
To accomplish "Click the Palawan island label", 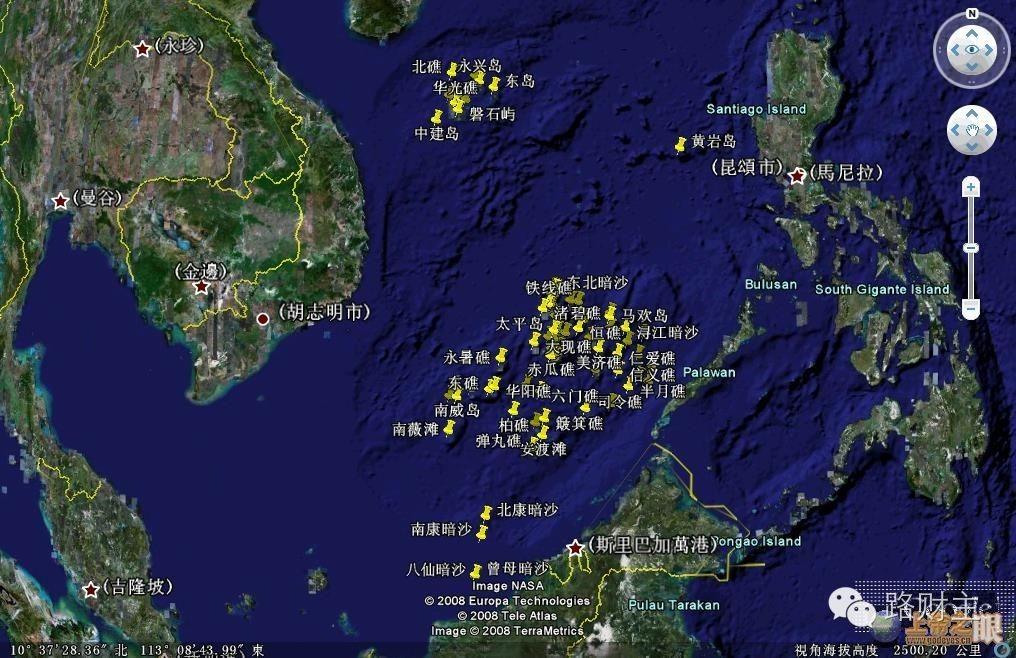I will tap(710, 373).
